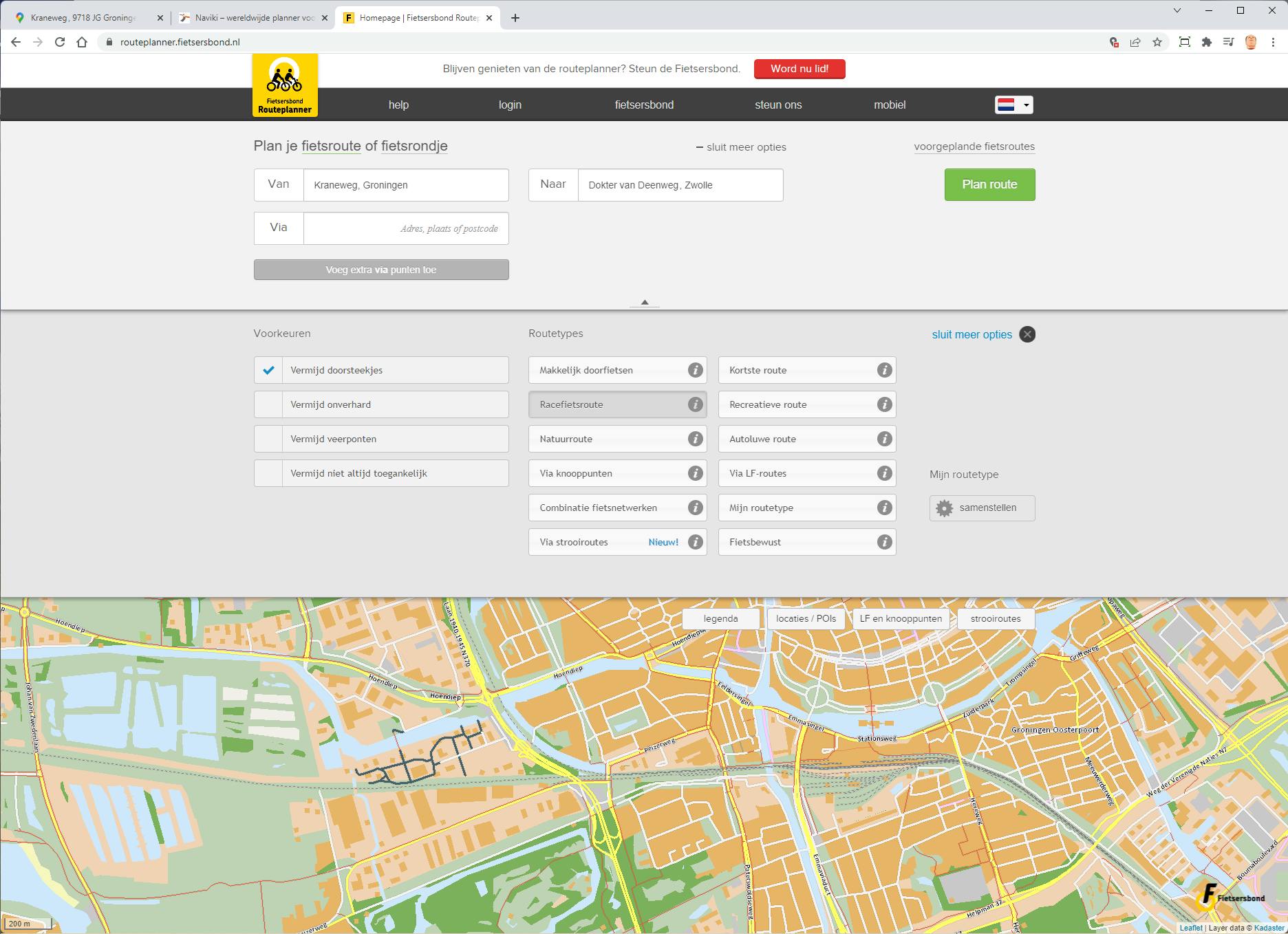Click the samenstellen gear icon under Mijn routetype
This screenshot has width=1288, height=934.
pos(944,508)
